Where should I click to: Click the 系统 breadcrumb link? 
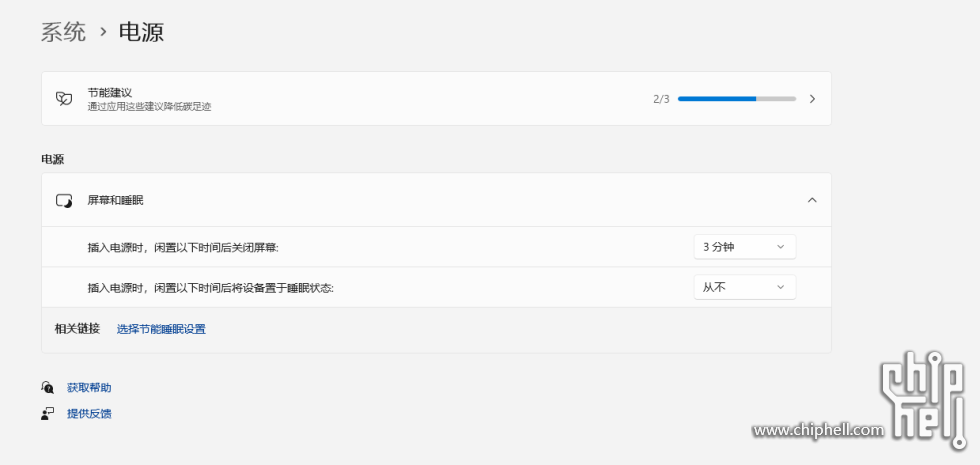pos(63,32)
